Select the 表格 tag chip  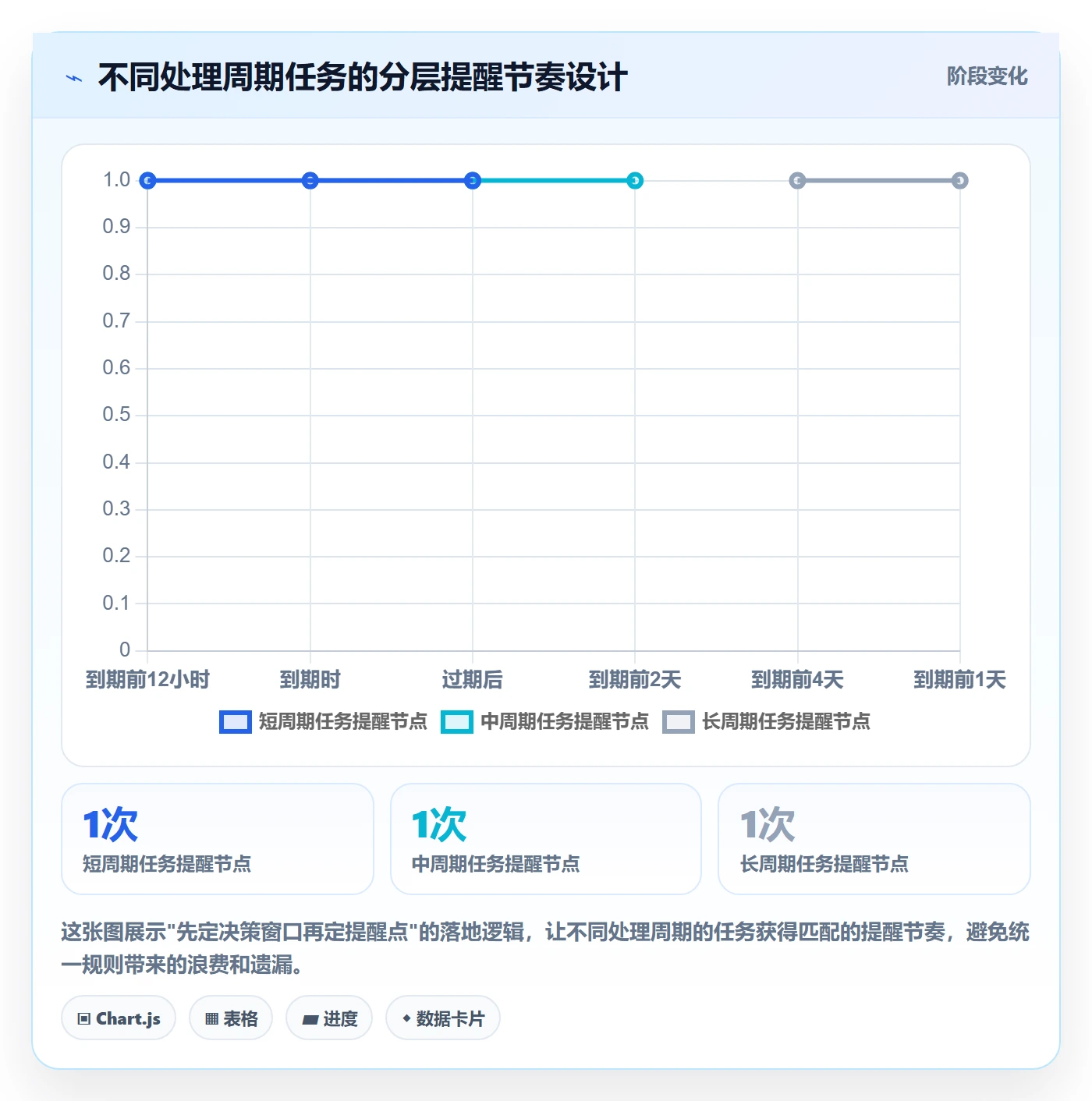pyautogui.click(x=231, y=1018)
